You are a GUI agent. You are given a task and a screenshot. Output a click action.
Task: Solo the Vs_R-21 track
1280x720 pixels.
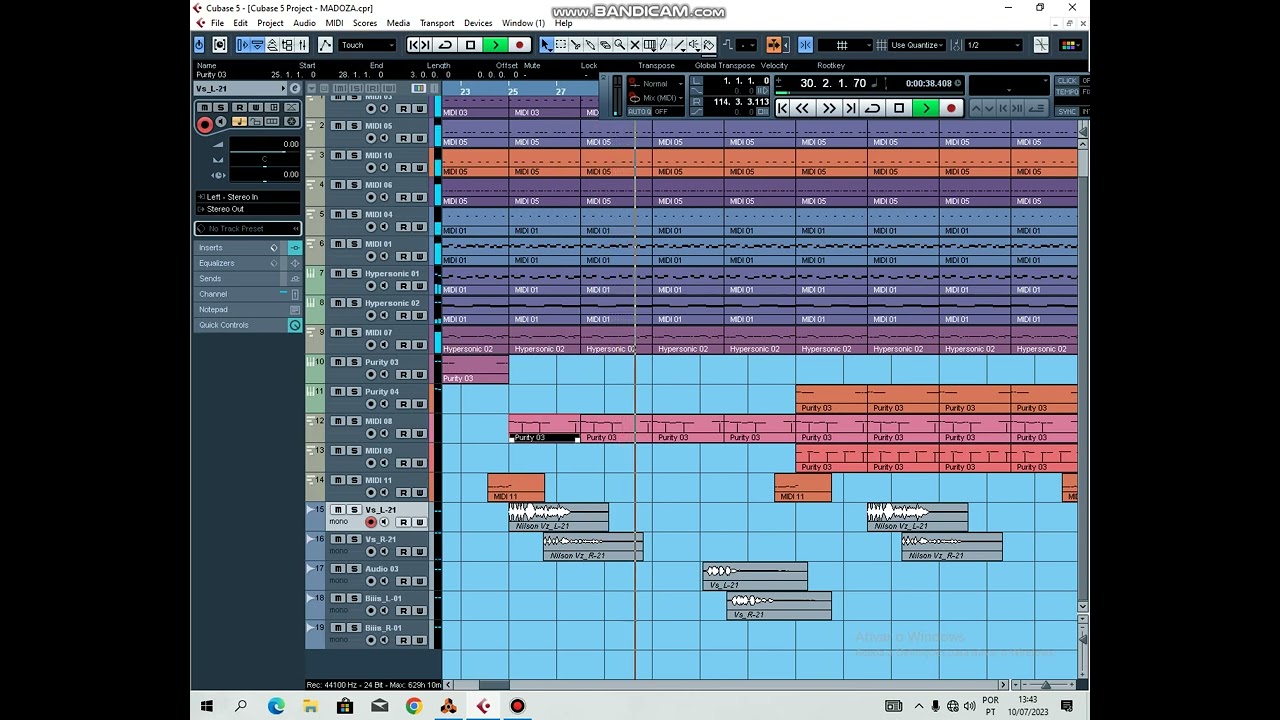click(x=353, y=540)
